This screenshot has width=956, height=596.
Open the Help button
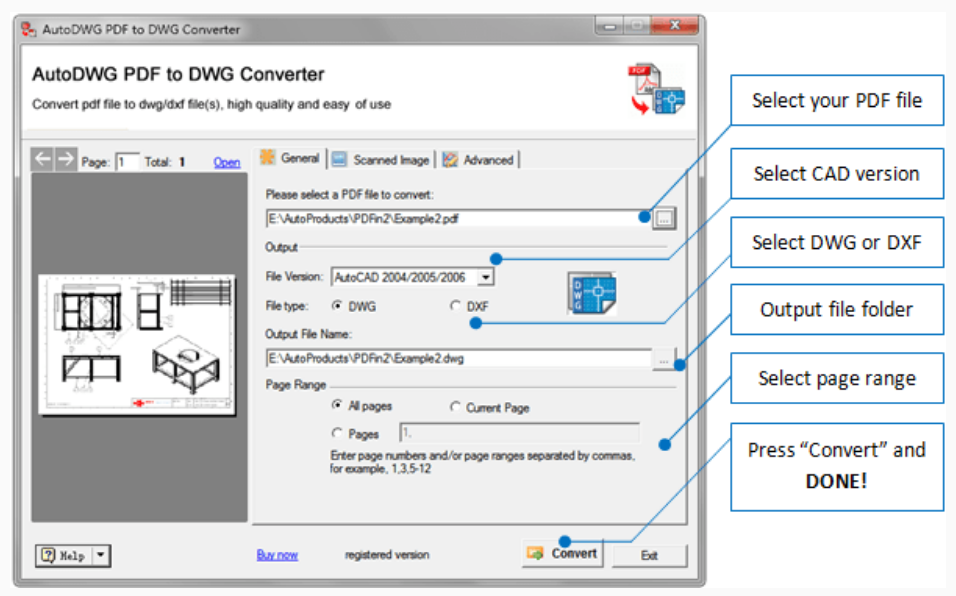pos(64,555)
